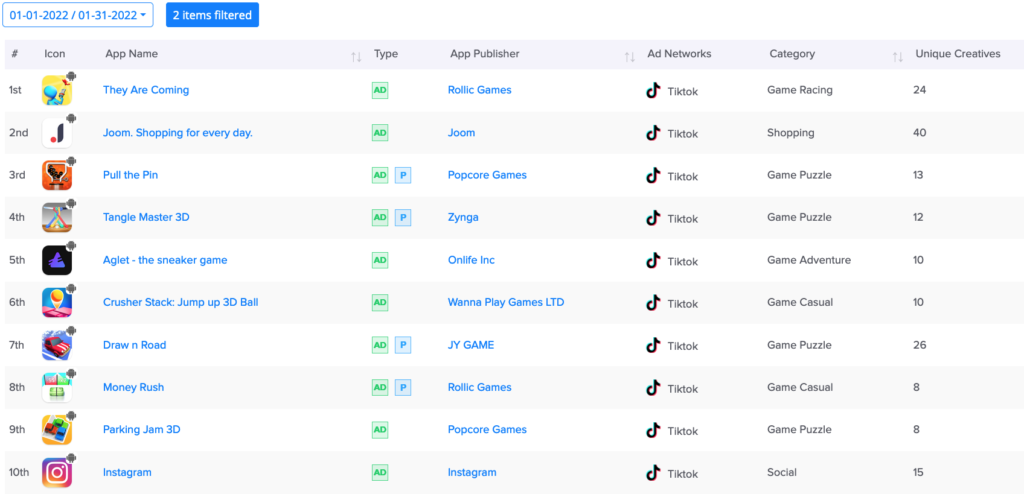Screen dimensions: 1024x494
Task: Click the Parking Jam 3D app icon
Action: [x=57, y=430]
